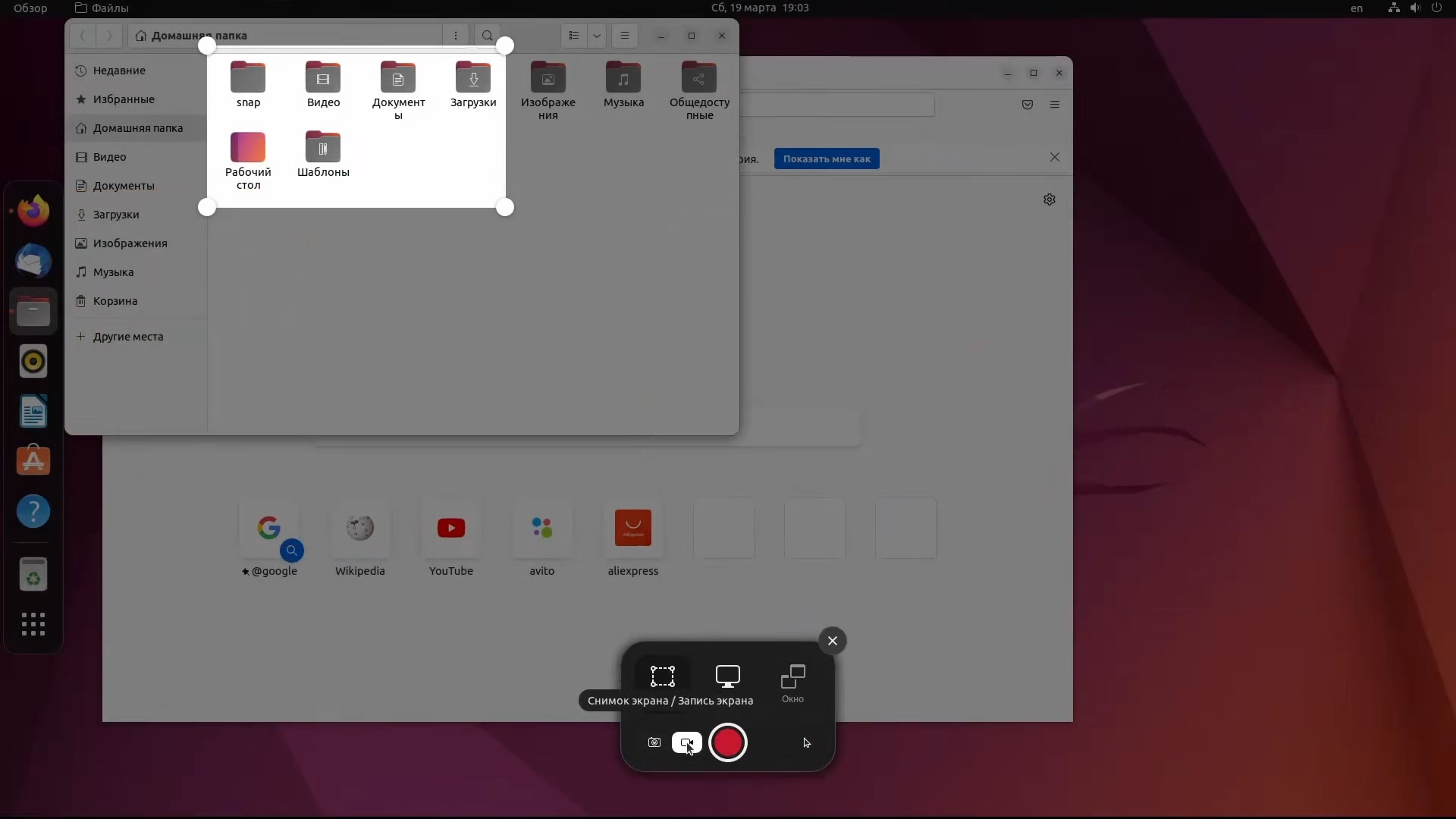The image size is (1456, 819).
Task: Open the Wikipedia shortcut tile
Action: (360, 538)
